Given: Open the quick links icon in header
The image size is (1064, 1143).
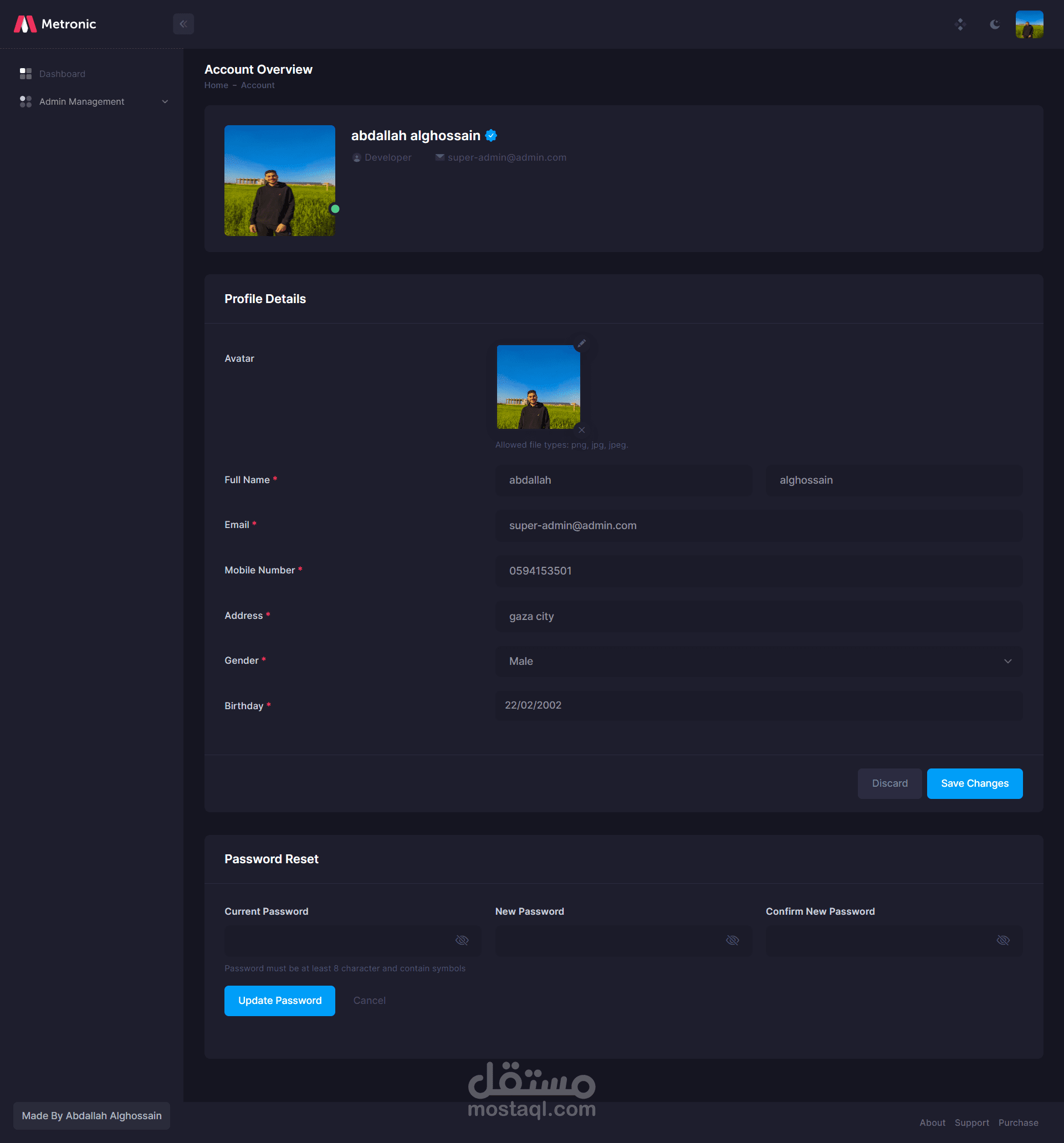Looking at the screenshot, I should 960,24.
